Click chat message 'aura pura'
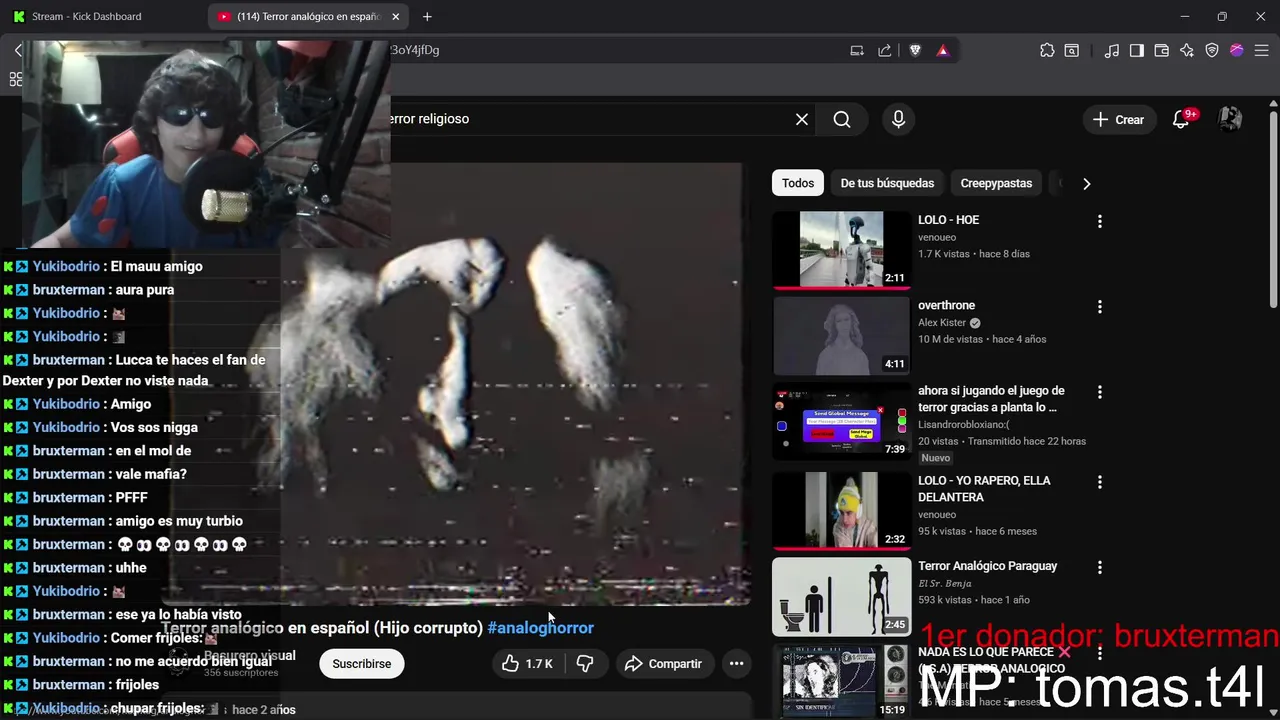This screenshot has height=720, width=1280. [145, 290]
